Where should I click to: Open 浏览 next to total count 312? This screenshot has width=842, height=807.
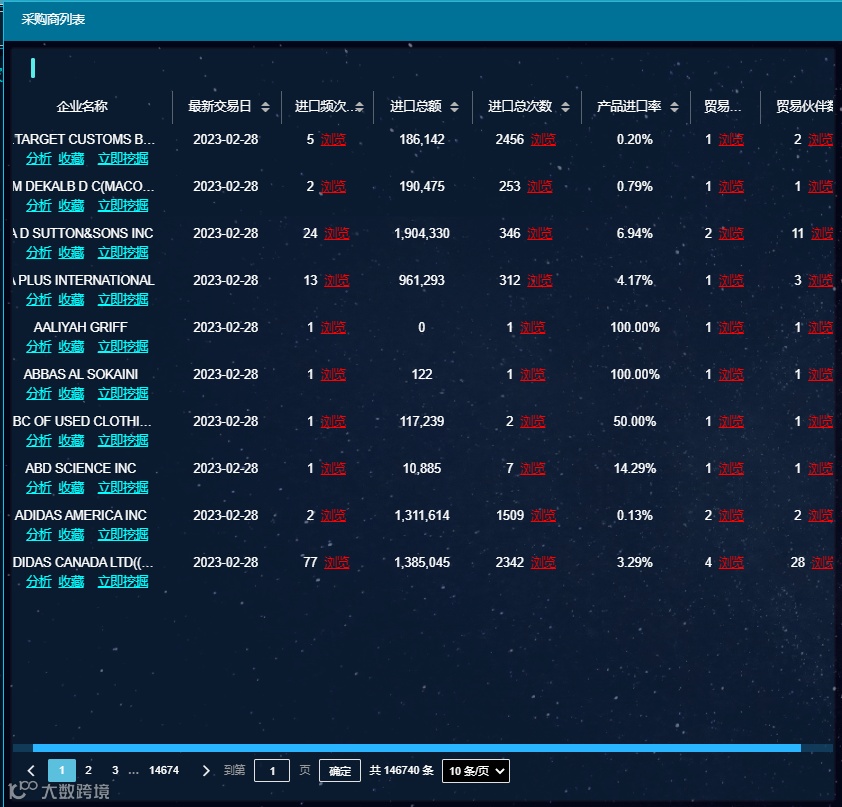540,280
